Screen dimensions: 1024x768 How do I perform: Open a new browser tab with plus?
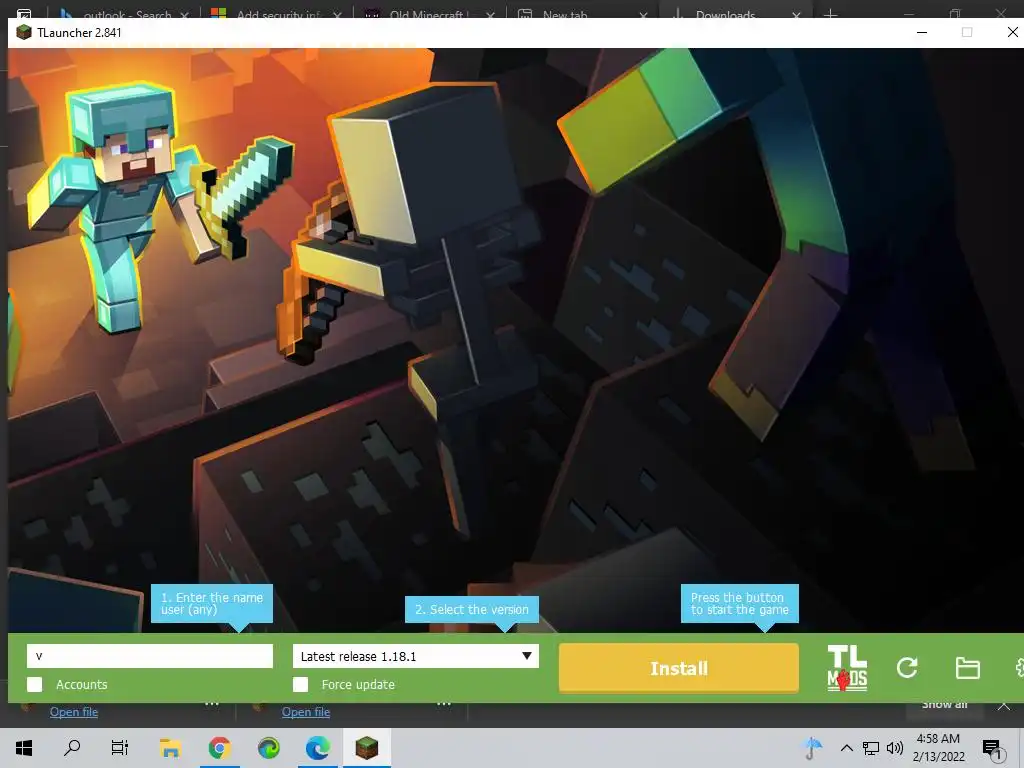[830, 13]
